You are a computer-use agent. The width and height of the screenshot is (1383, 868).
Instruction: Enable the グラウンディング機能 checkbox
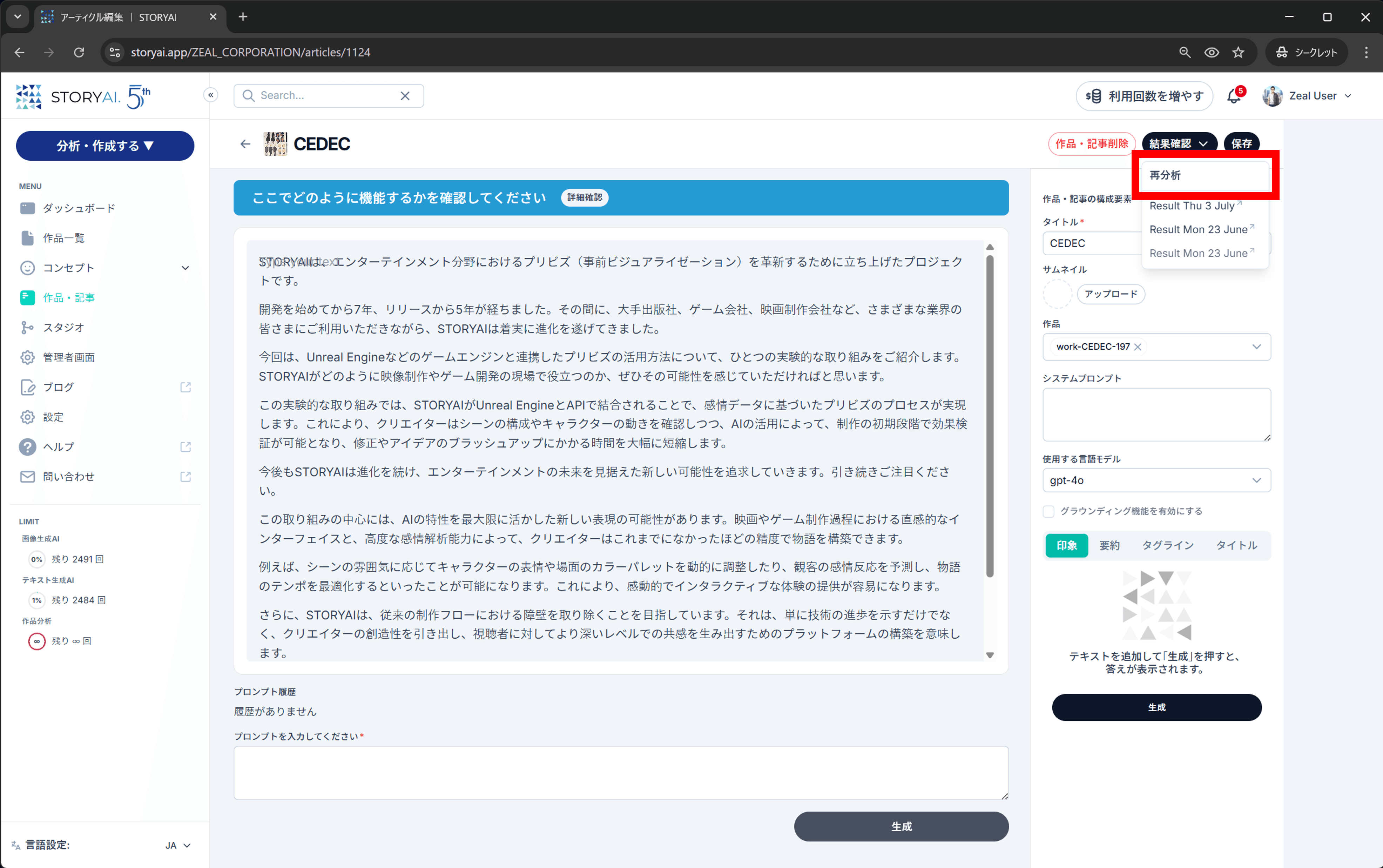tap(1048, 511)
